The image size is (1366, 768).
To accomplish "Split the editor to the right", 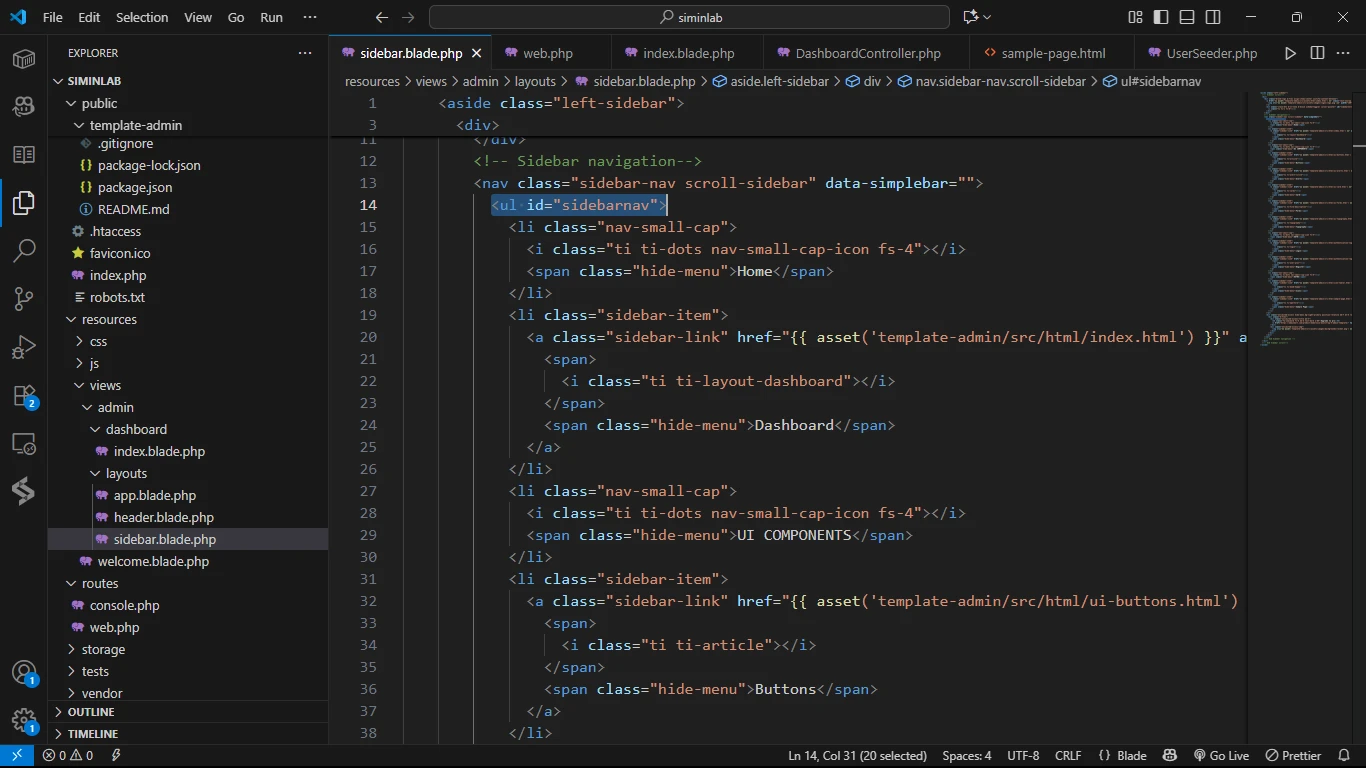I will [1317, 53].
